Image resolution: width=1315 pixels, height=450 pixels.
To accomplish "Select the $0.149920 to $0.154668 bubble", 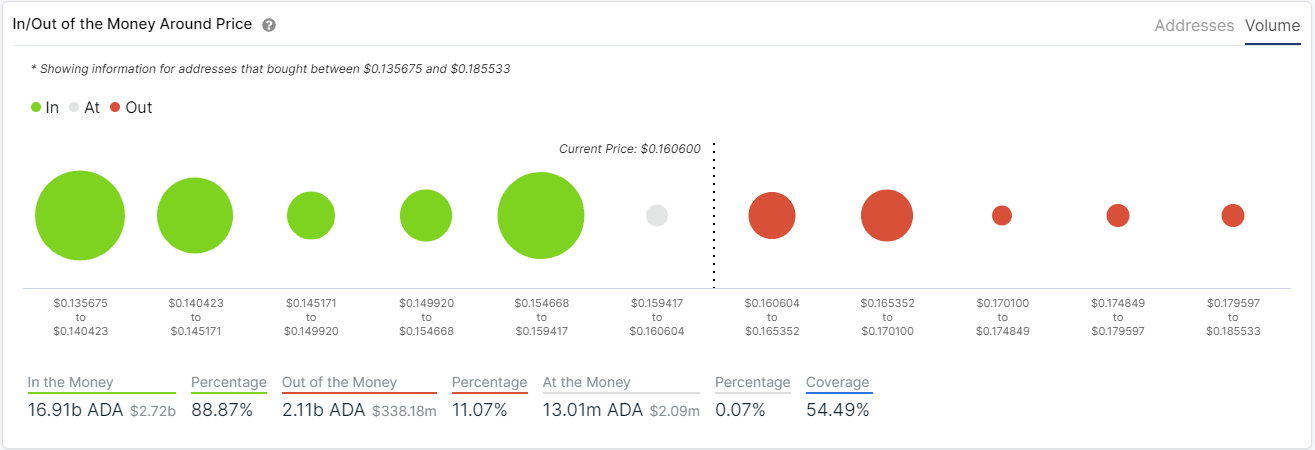I will (426, 216).
